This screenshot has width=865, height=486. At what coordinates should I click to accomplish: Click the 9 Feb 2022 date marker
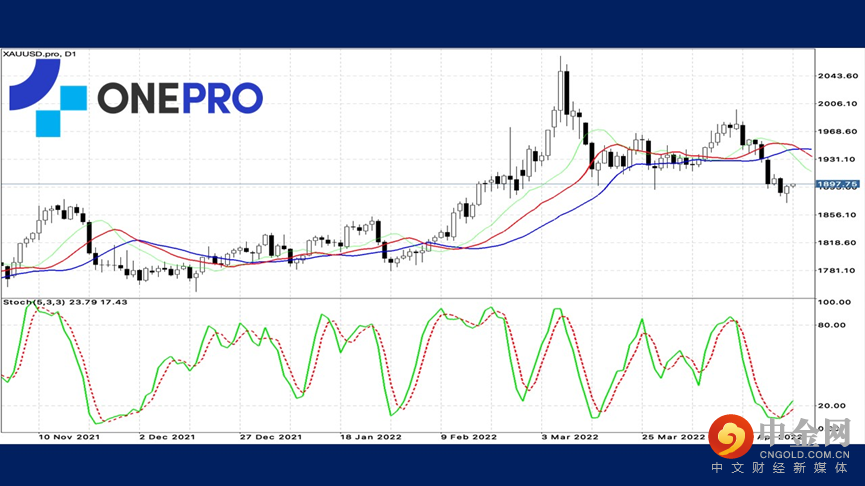pyautogui.click(x=469, y=437)
